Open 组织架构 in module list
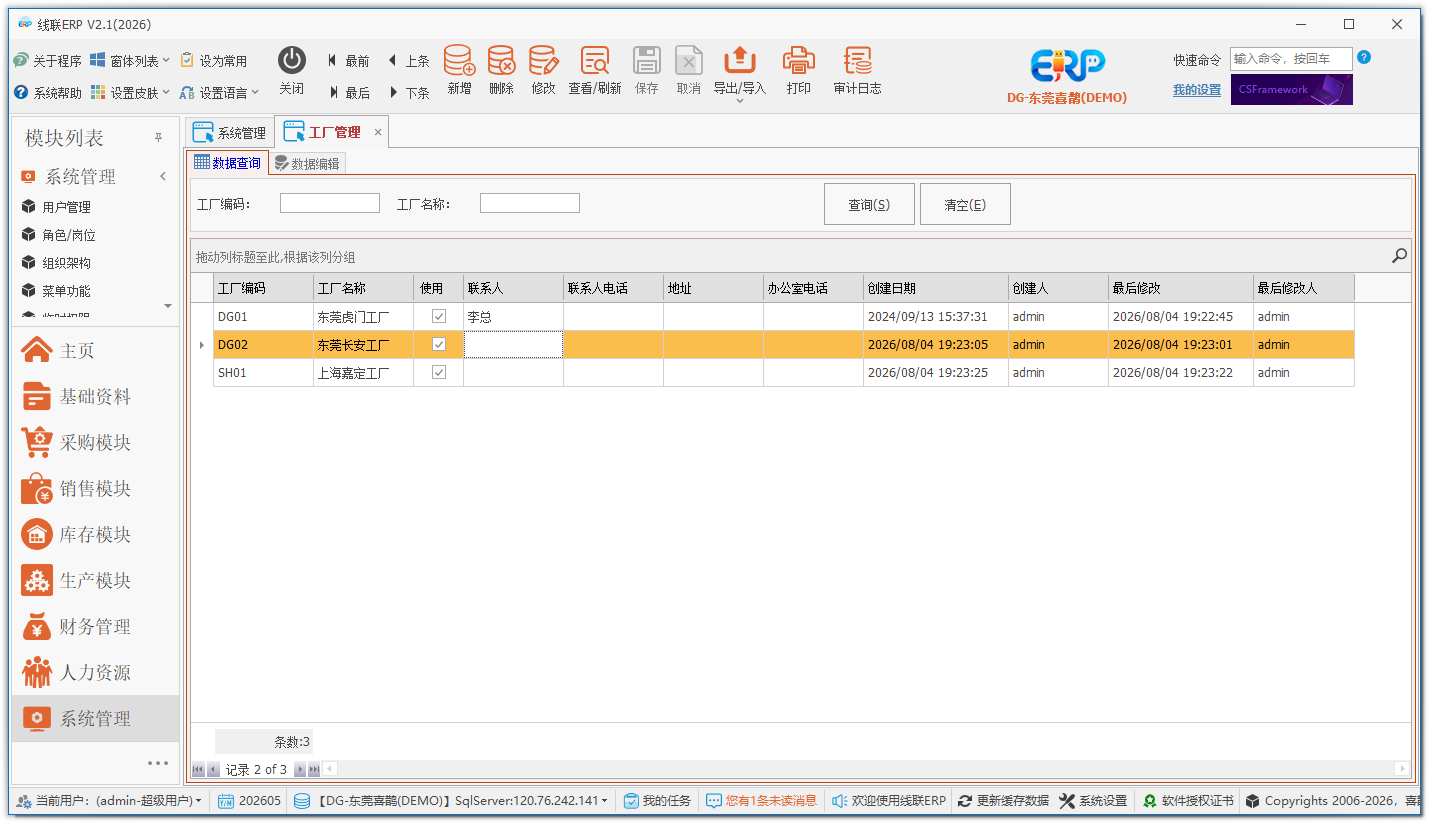The width and height of the screenshot is (1429, 823). [66, 263]
